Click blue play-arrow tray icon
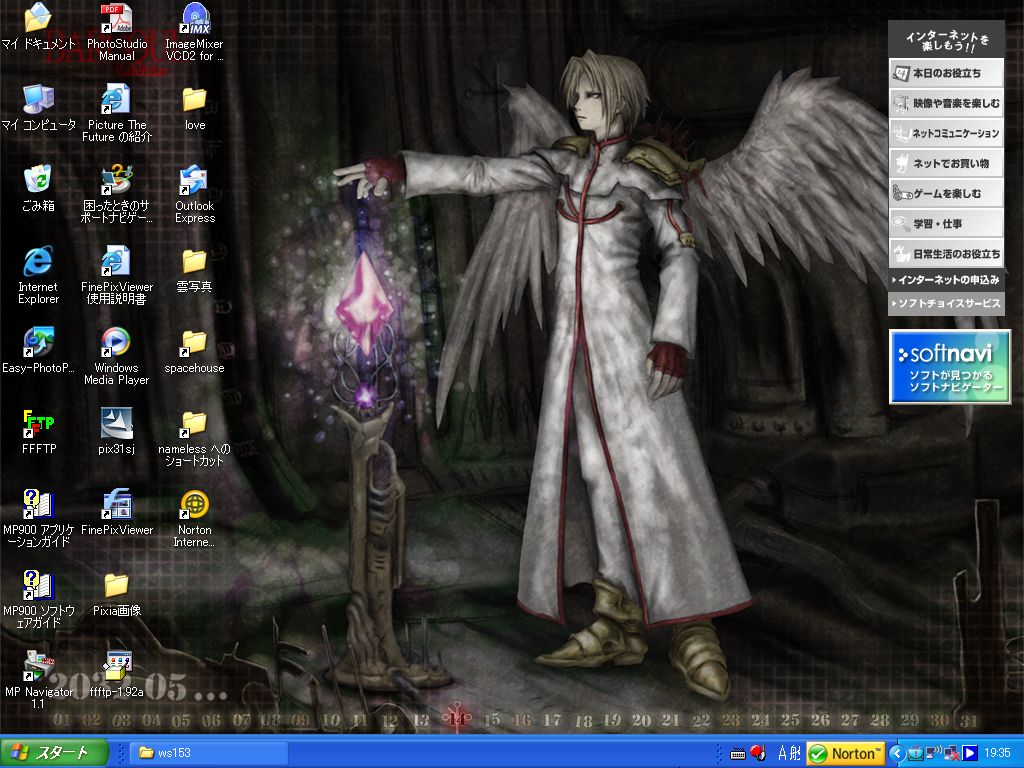The width and height of the screenshot is (1024, 768). [x=970, y=754]
